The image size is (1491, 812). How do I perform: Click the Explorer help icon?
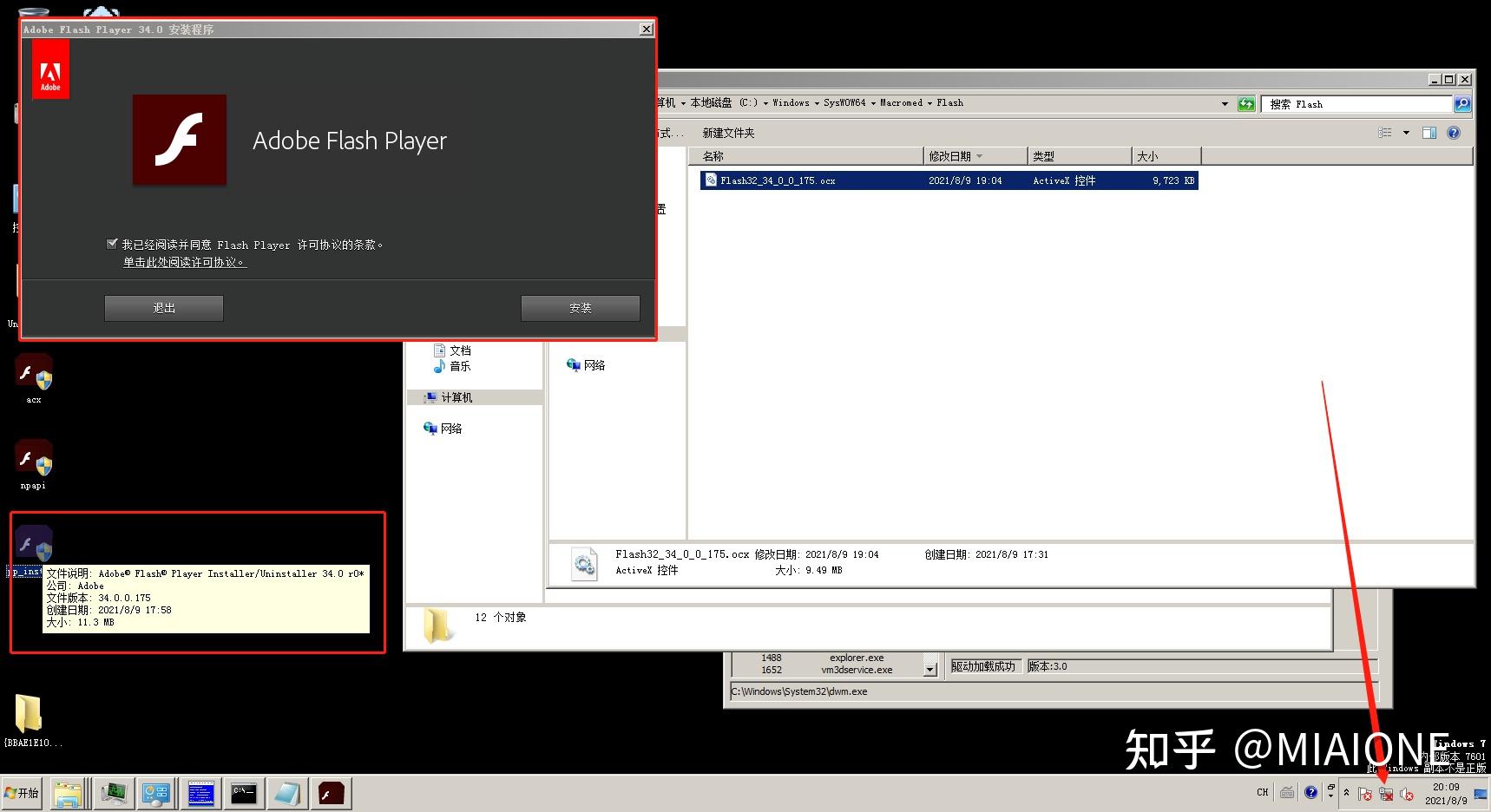[1454, 133]
